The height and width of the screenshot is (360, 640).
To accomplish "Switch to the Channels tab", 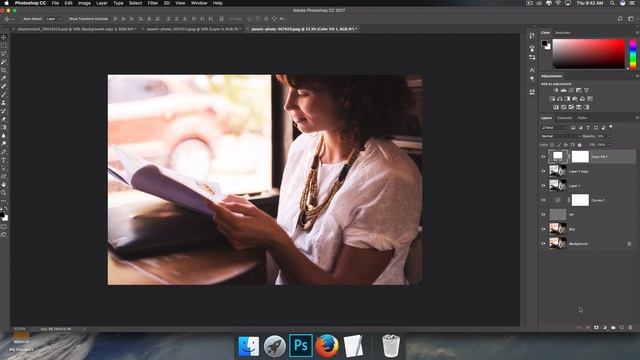I will tap(565, 118).
